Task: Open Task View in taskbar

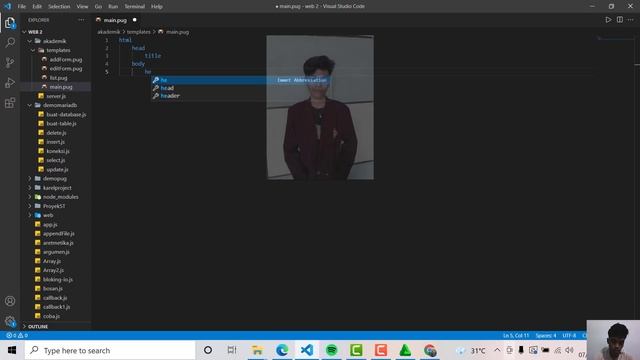Action: click(232, 350)
